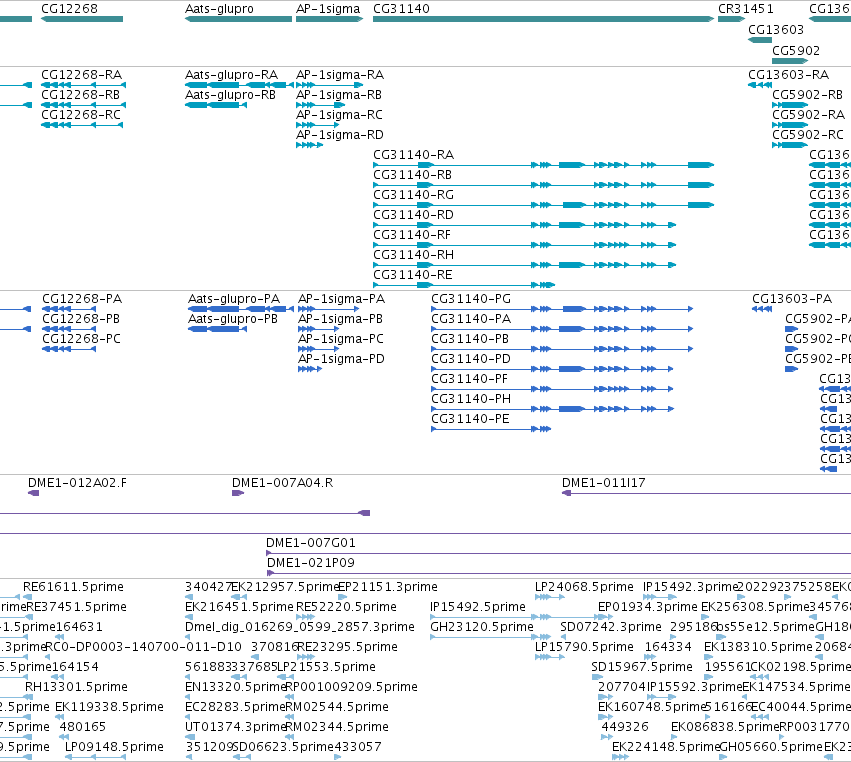
Task: Select AP-1sigma-PA protein label
Action: coord(341,299)
